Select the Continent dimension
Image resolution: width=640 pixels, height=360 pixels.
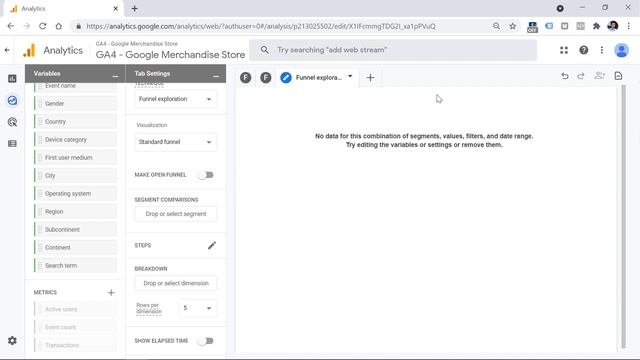tap(76, 247)
